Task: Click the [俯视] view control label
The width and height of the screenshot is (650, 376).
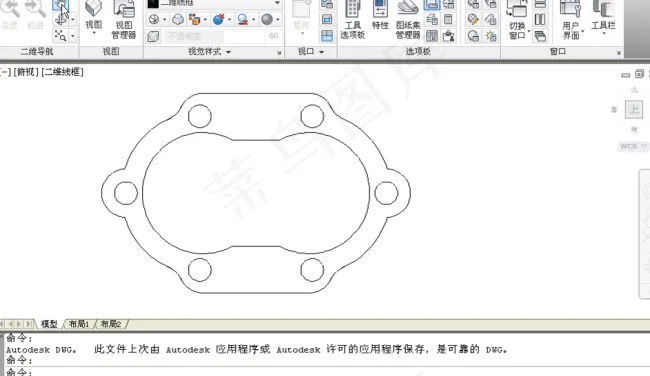Action: [26, 72]
